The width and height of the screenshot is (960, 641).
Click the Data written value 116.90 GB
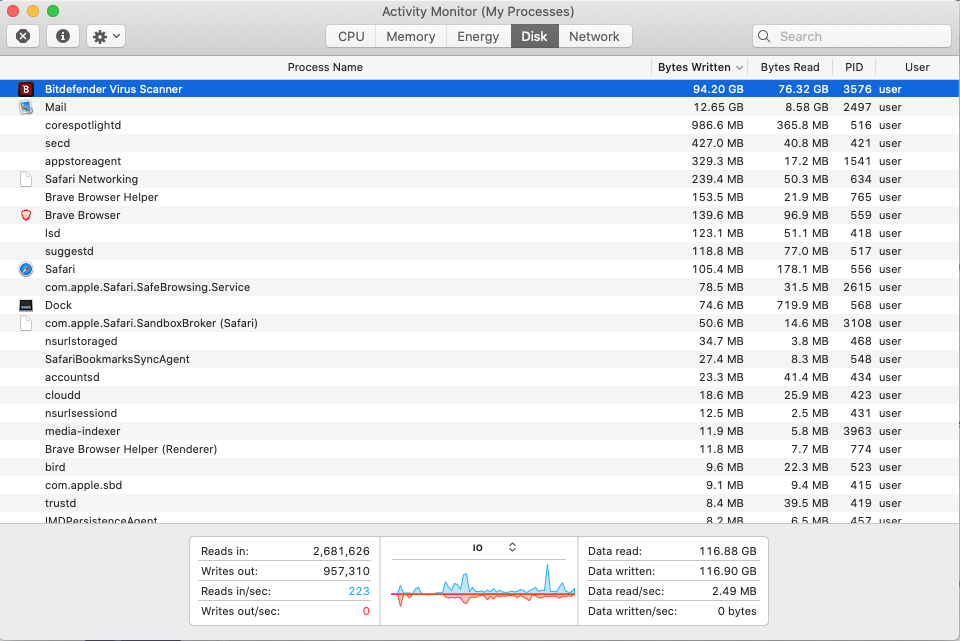point(728,571)
